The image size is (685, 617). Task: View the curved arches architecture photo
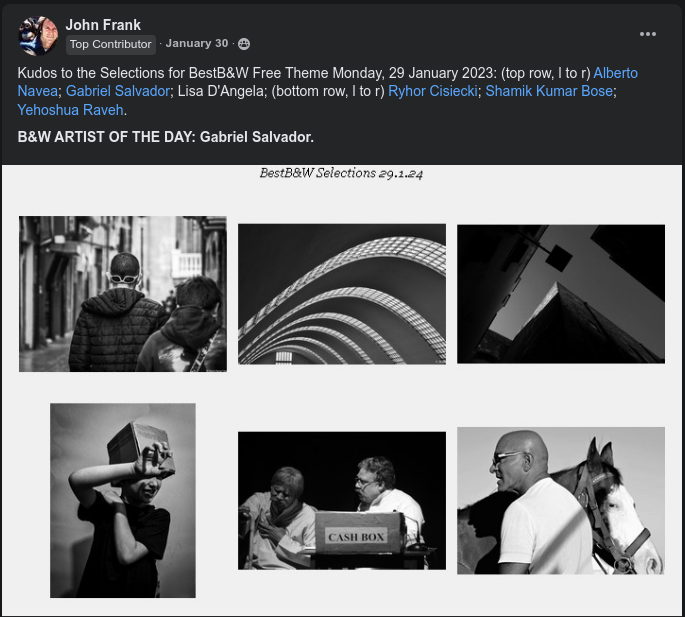pyautogui.click(x=342, y=293)
